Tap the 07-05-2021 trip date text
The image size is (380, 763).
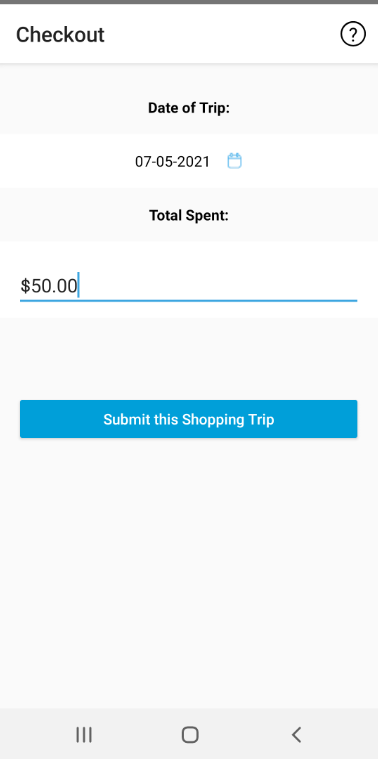coord(172,162)
